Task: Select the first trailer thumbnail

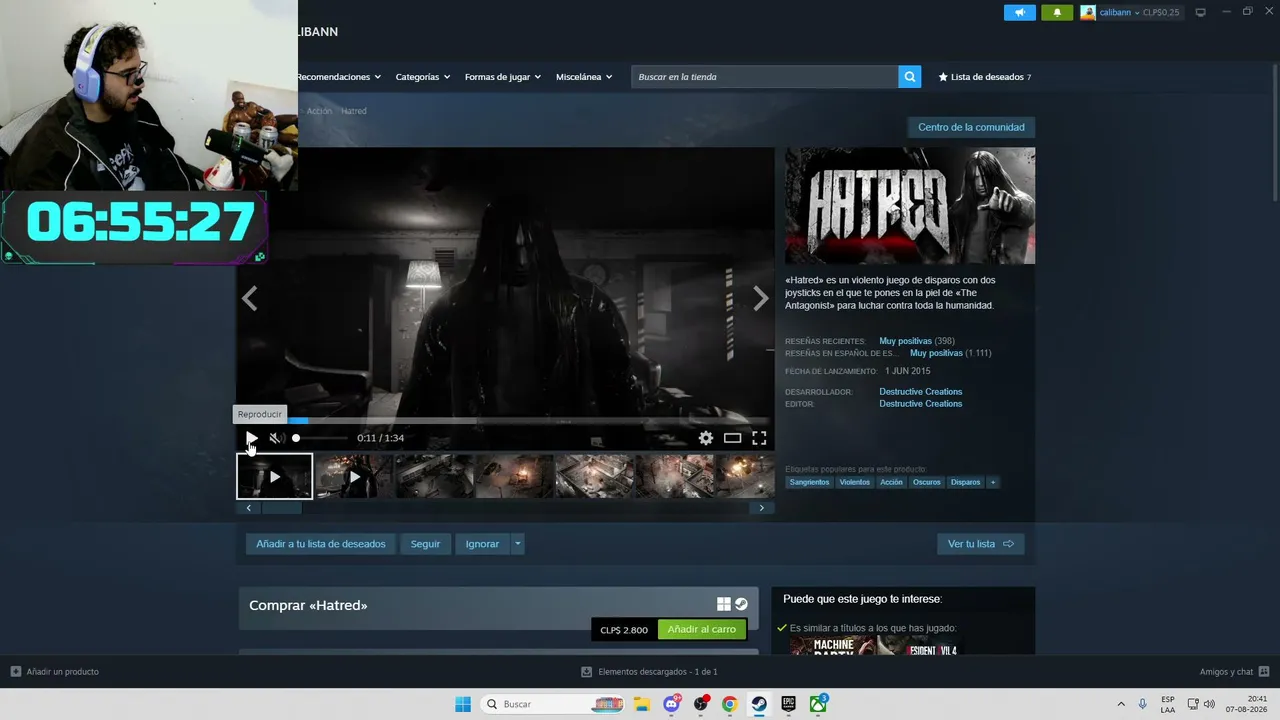Action: tap(275, 476)
